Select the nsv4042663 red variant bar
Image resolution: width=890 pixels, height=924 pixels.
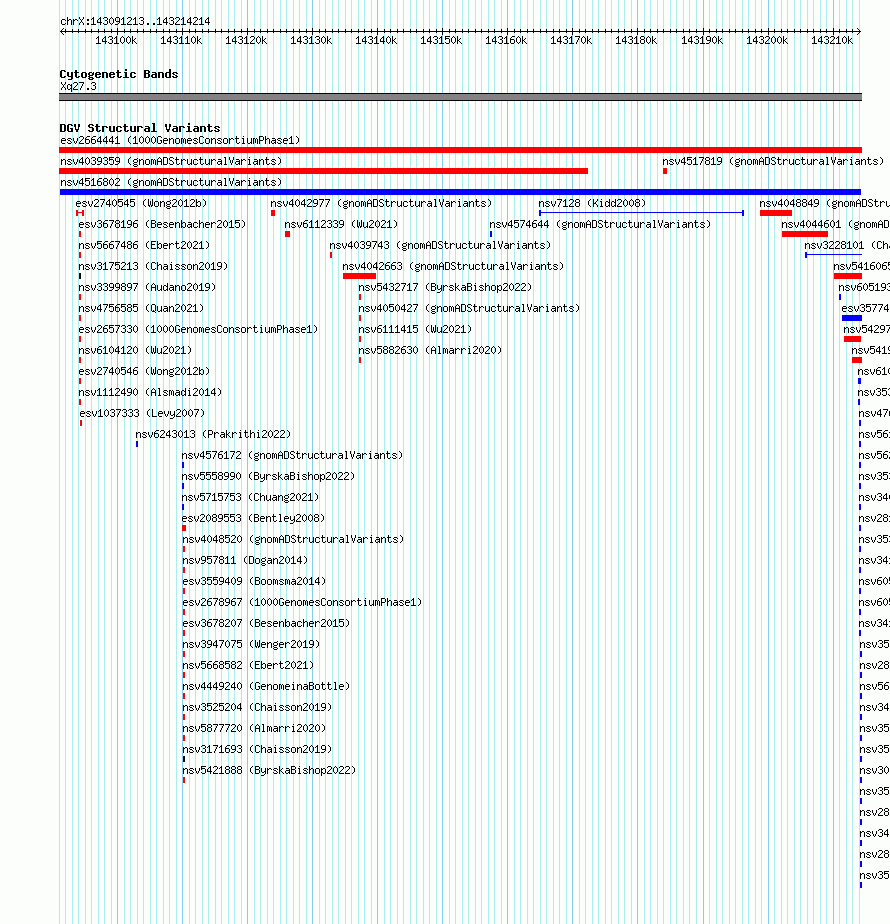coord(360,276)
